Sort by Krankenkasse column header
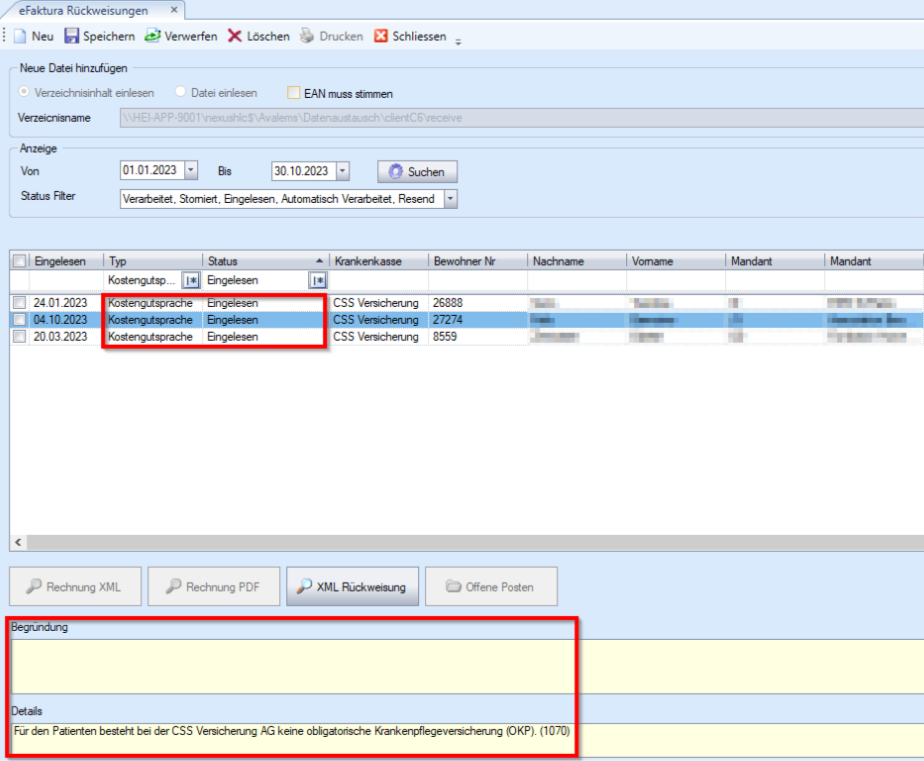924x761 pixels. tap(378, 261)
